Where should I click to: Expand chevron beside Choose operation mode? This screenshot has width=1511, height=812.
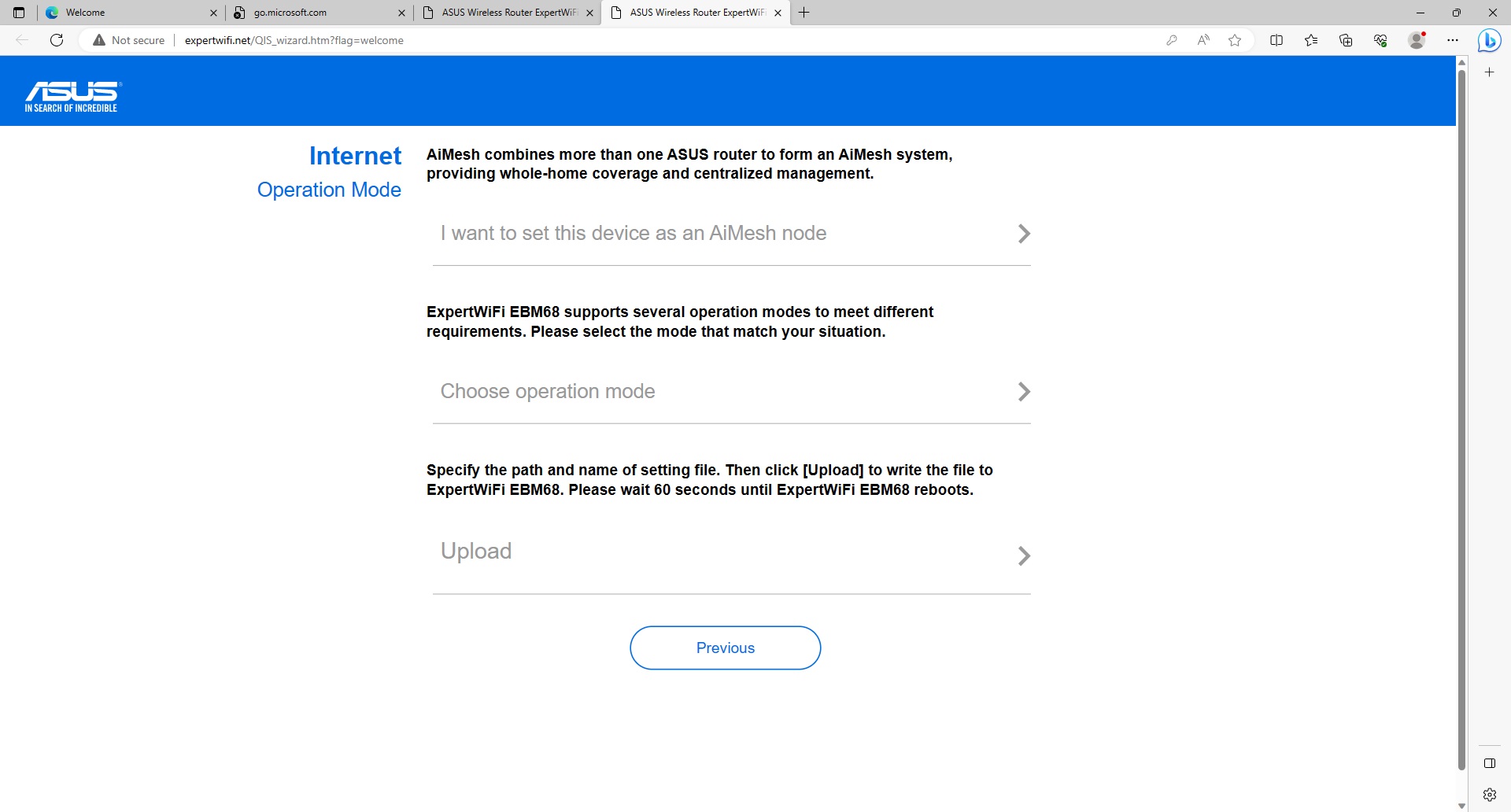[1023, 392]
